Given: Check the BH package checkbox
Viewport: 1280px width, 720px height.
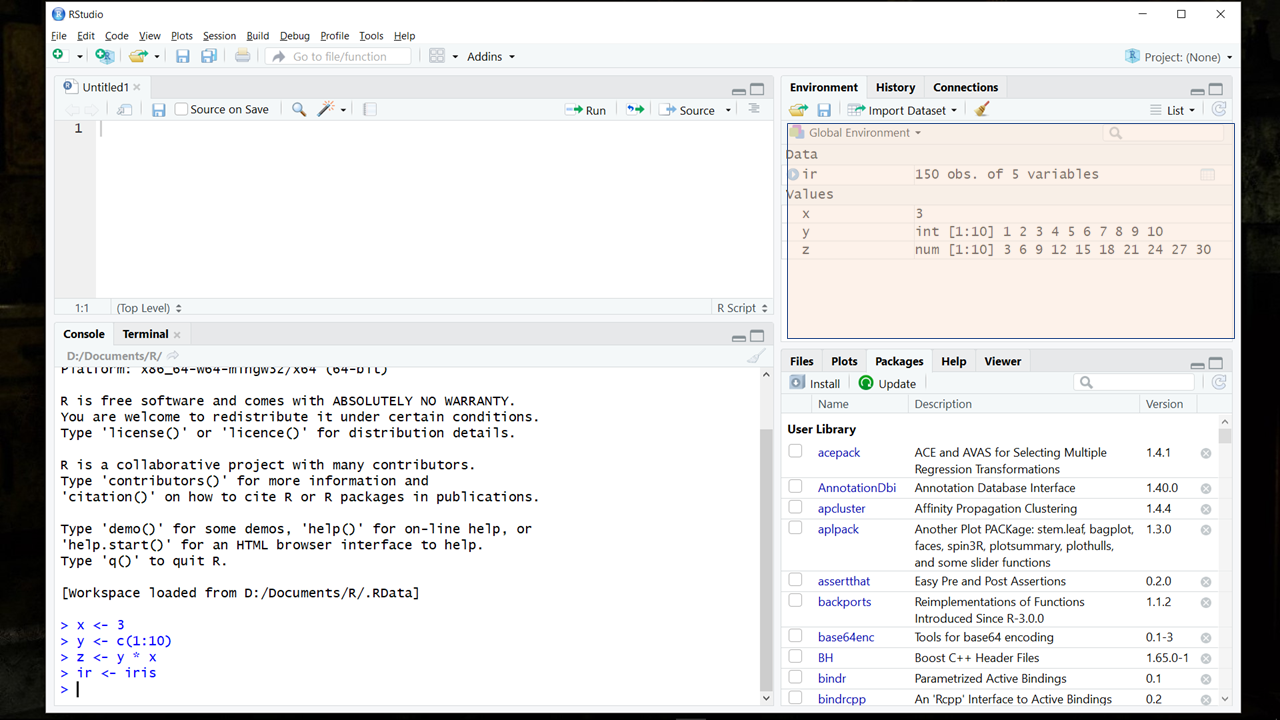Looking at the screenshot, I should [x=795, y=657].
